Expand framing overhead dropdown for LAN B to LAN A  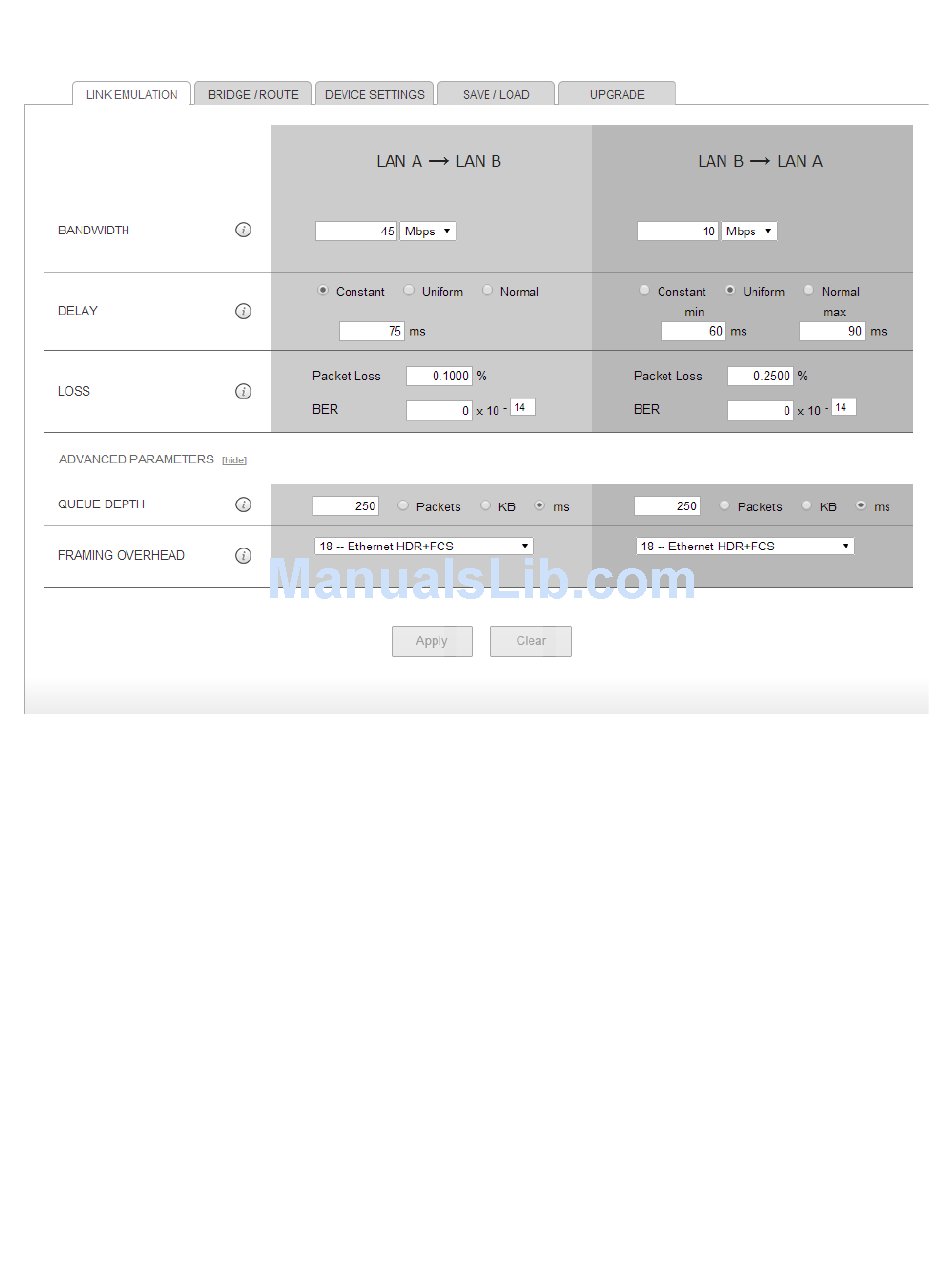tap(745, 546)
